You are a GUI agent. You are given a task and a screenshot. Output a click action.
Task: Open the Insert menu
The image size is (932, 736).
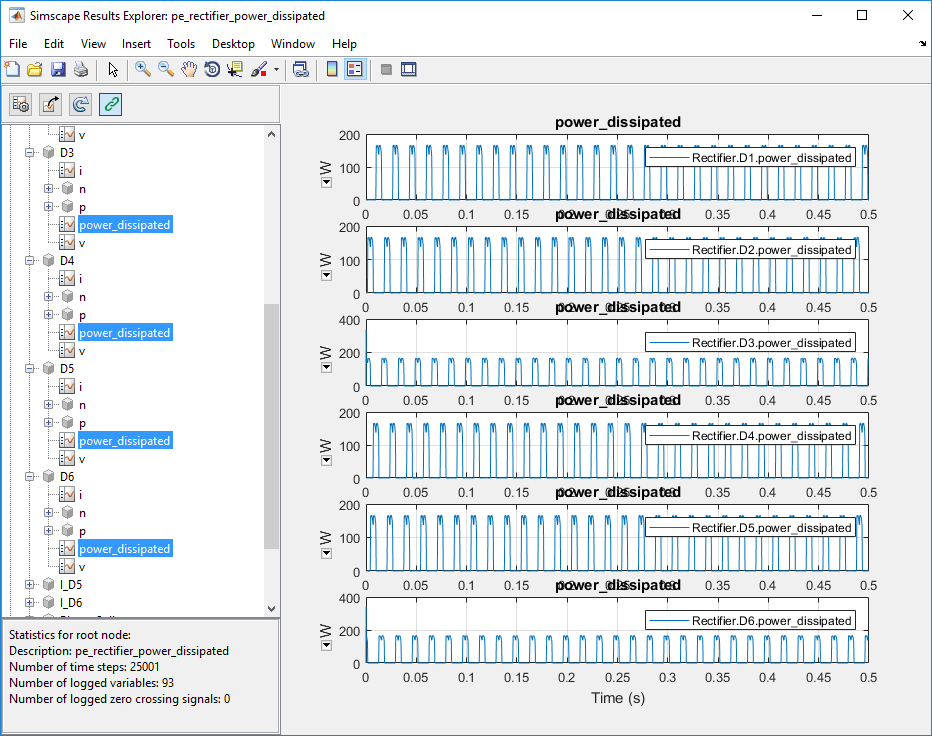pyautogui.click(x=136, y=44)
